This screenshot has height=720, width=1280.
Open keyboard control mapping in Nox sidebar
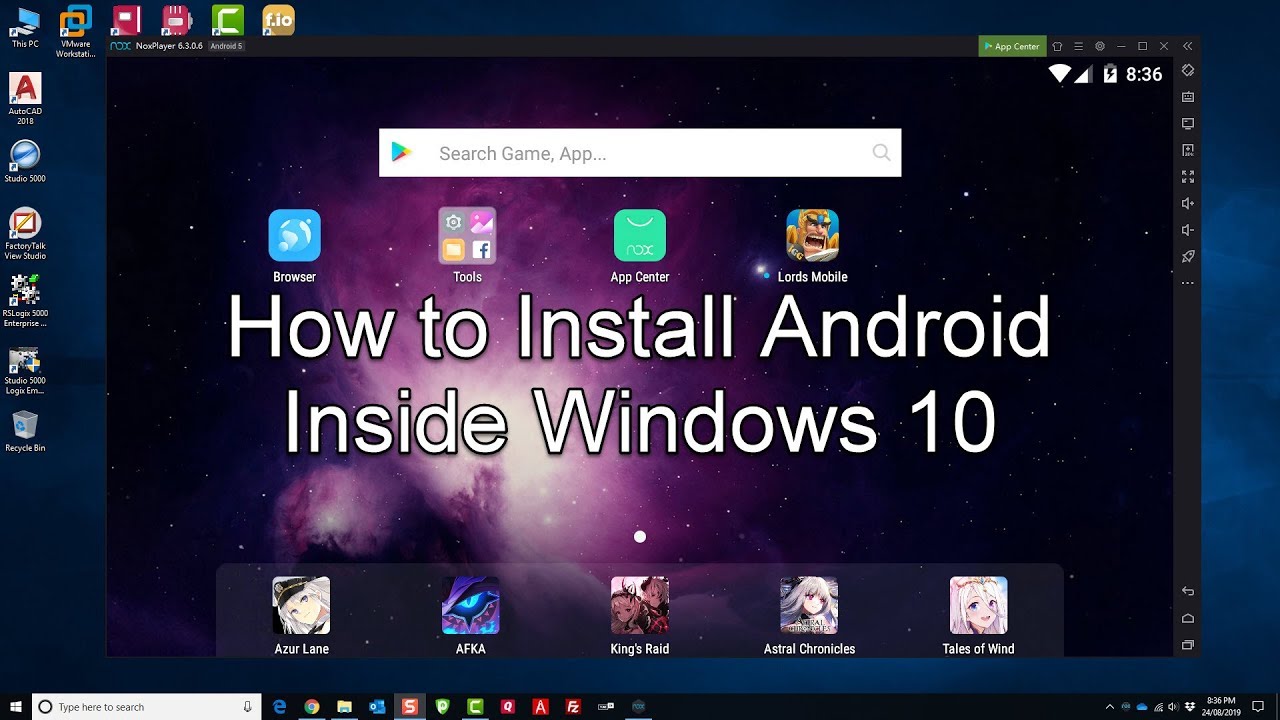point(1188,97)
